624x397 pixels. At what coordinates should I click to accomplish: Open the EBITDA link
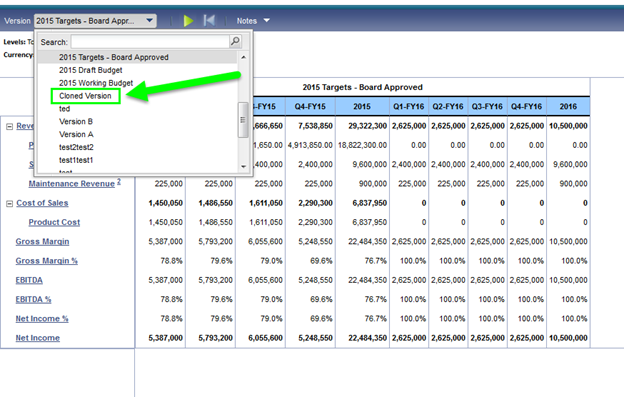[x=29, y=280]
